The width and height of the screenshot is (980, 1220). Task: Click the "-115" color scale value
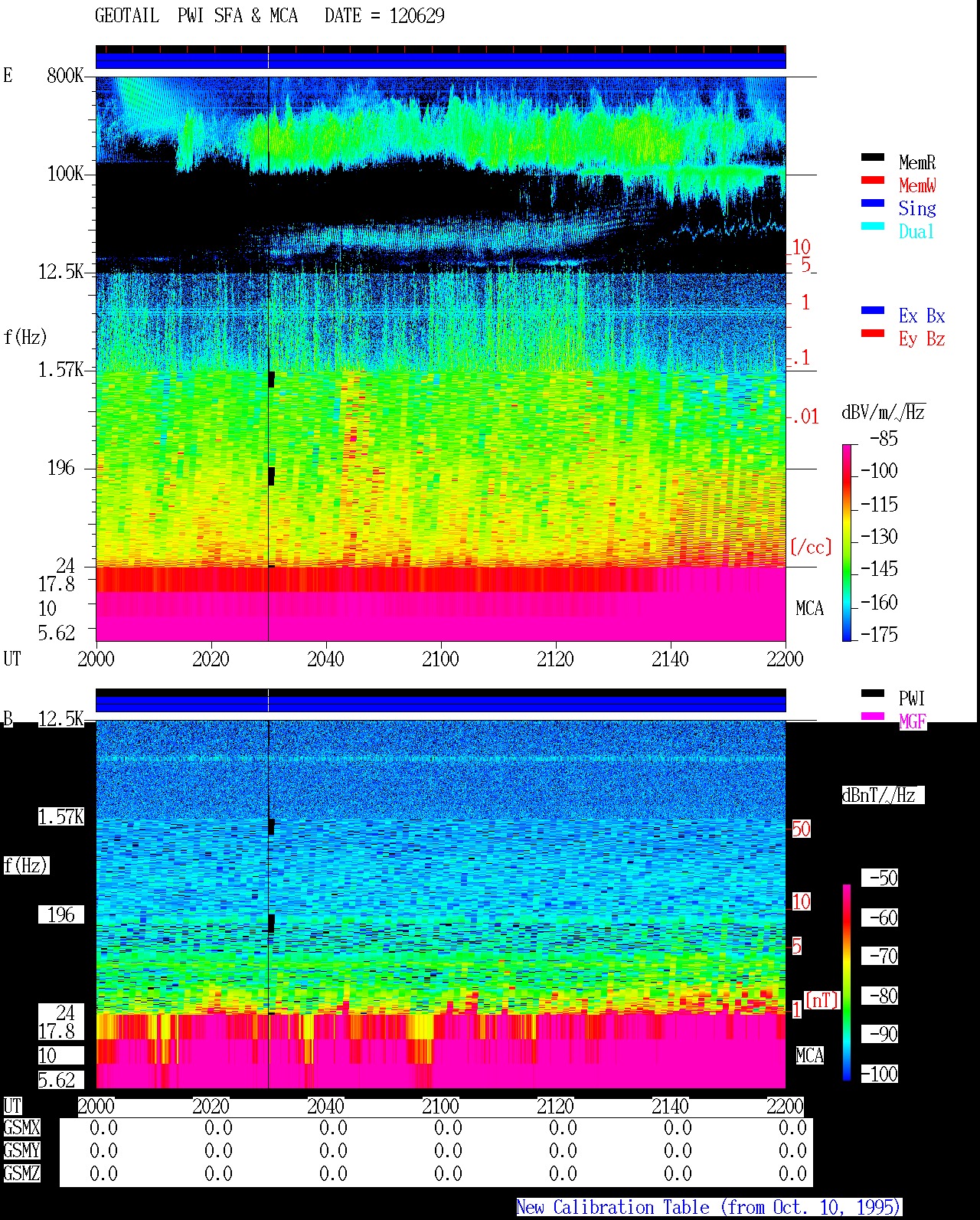click(879, 505)
